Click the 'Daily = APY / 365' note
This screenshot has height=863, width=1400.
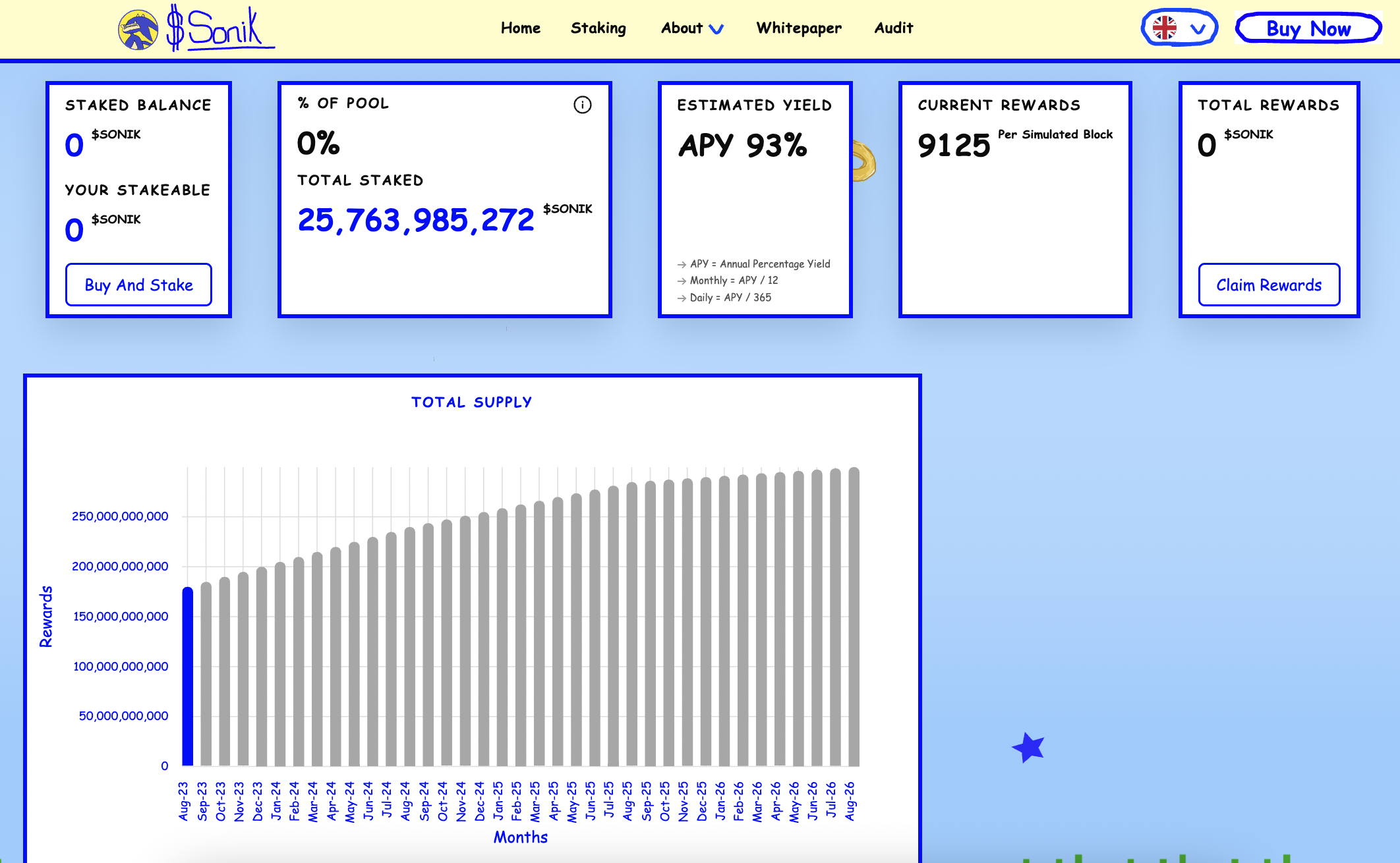(x=730, y=298)
